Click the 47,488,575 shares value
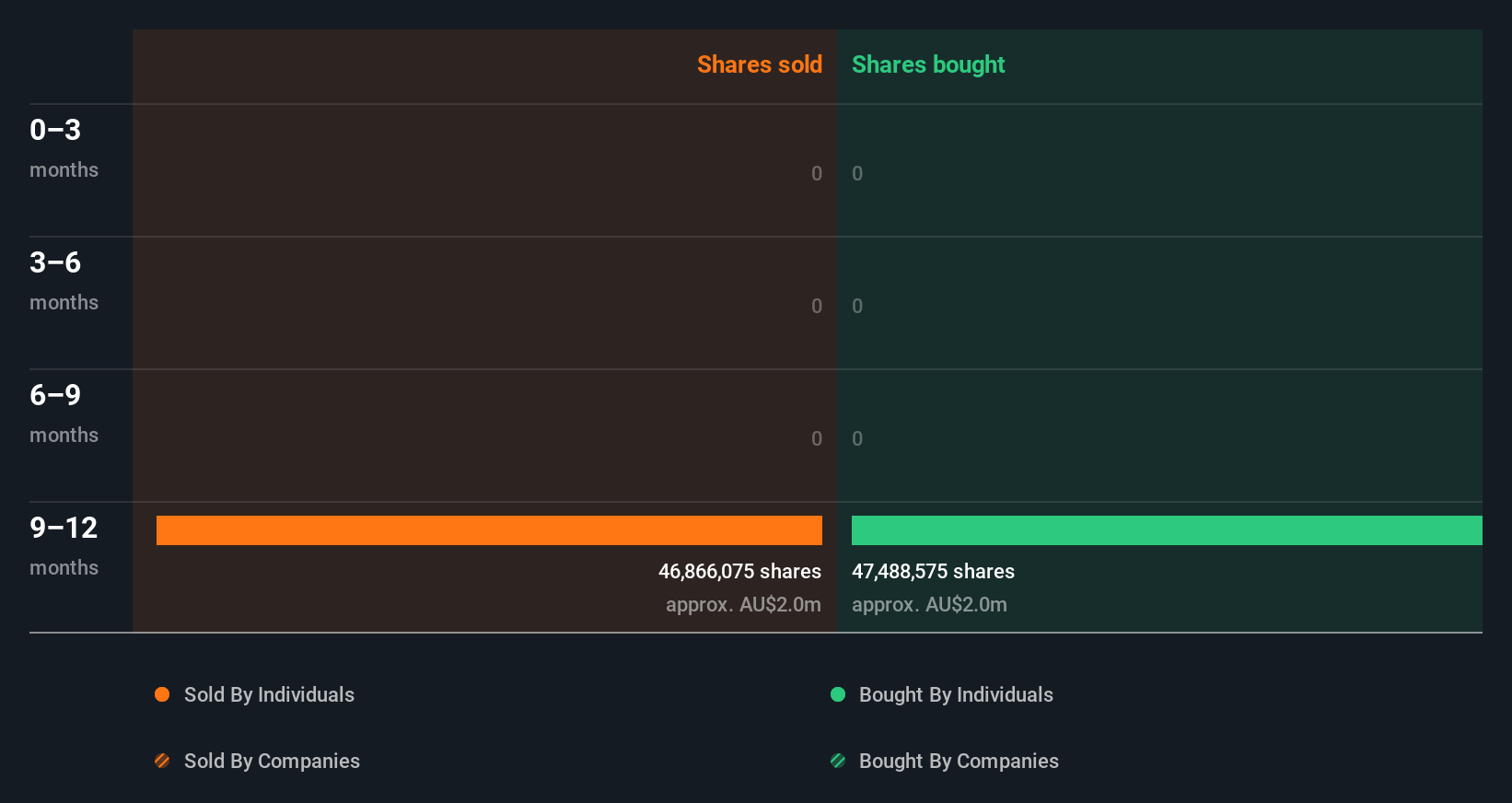This screenshot has height=803, width=1512. [x=933, y=571]
